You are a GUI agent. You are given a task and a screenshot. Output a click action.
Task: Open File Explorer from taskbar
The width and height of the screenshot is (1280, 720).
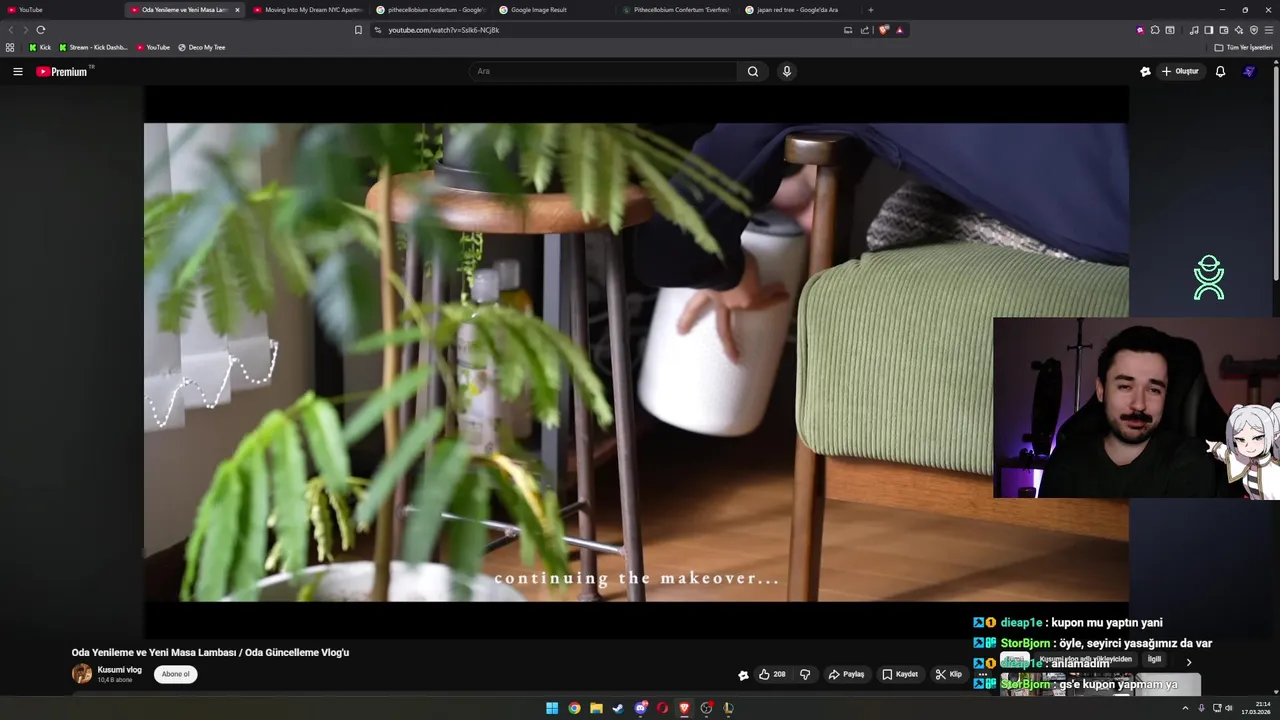point(596,708)
